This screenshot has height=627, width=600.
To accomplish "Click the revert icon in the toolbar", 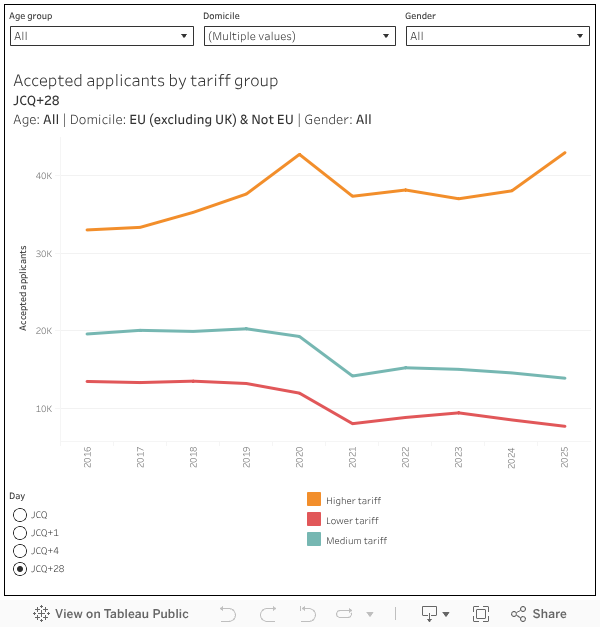I will [307, 613].
